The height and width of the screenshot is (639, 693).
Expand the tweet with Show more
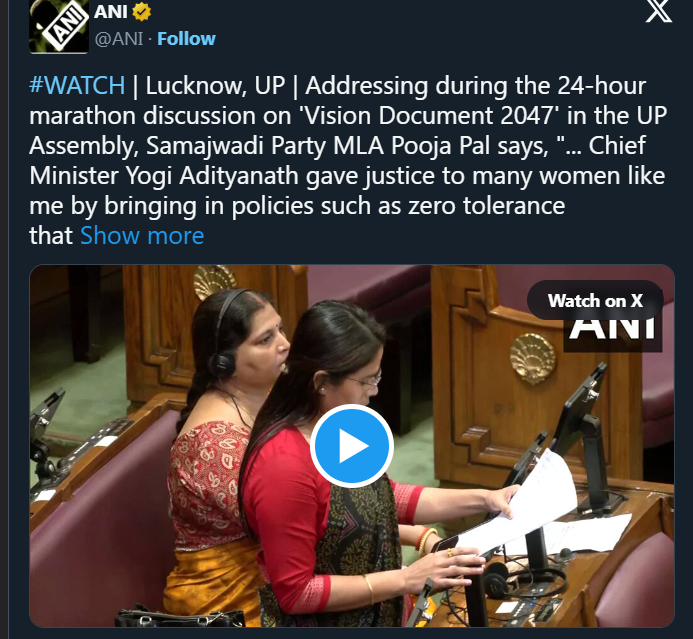142,236
